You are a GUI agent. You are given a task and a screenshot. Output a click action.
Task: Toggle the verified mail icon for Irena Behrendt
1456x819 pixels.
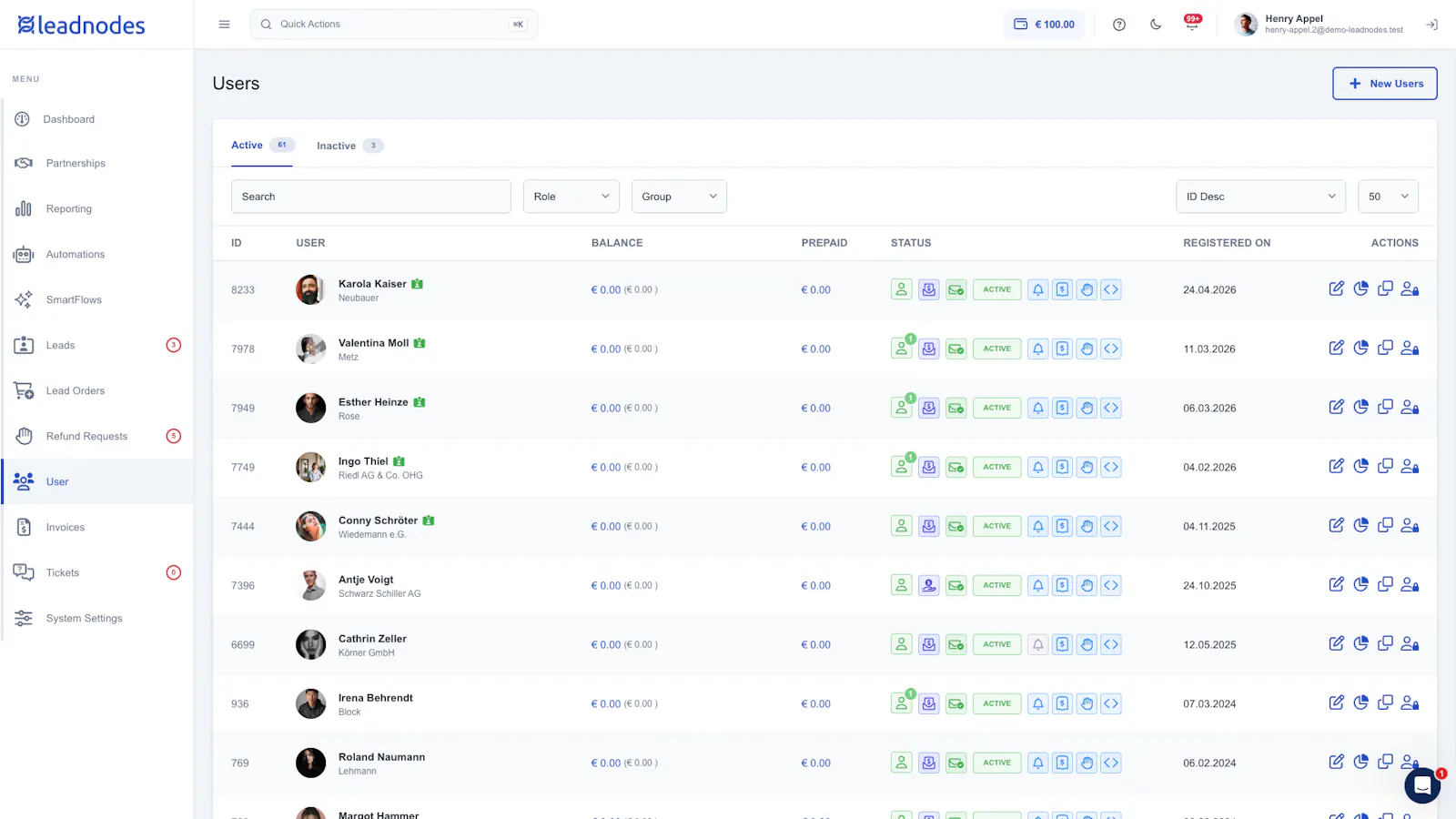(x=955, y=703)
